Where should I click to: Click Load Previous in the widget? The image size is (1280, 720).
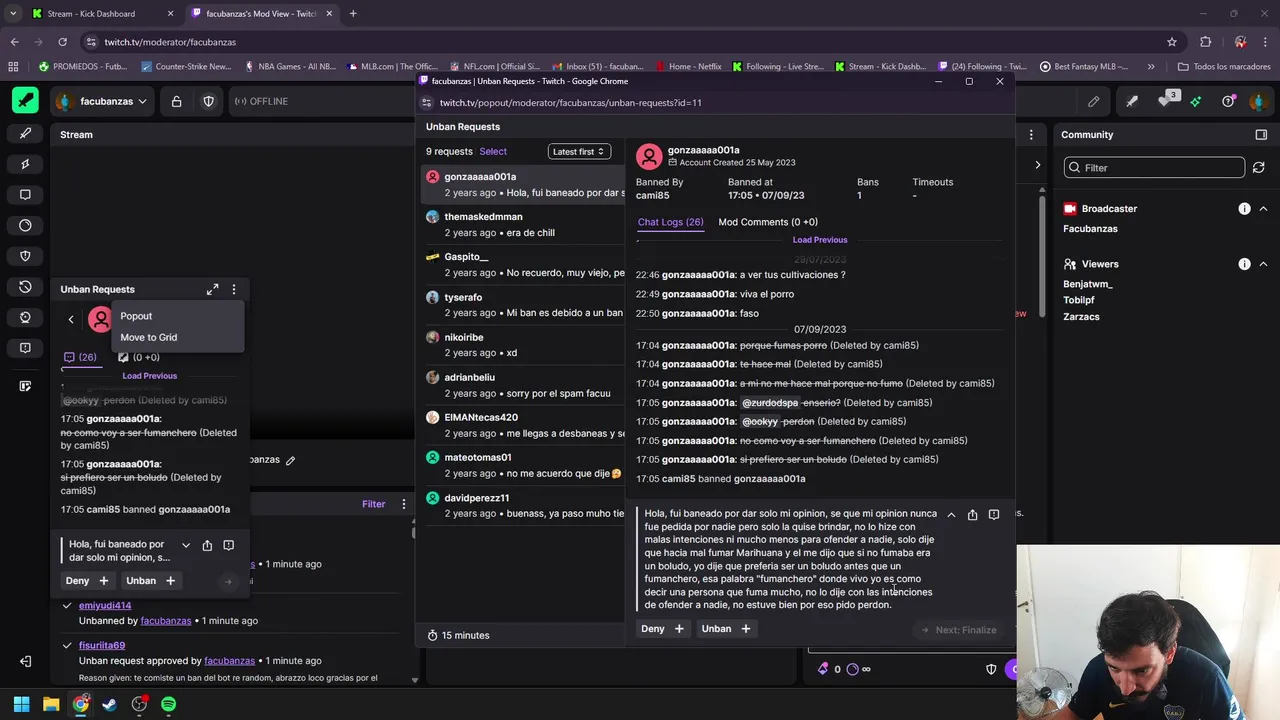pos(149,376)
